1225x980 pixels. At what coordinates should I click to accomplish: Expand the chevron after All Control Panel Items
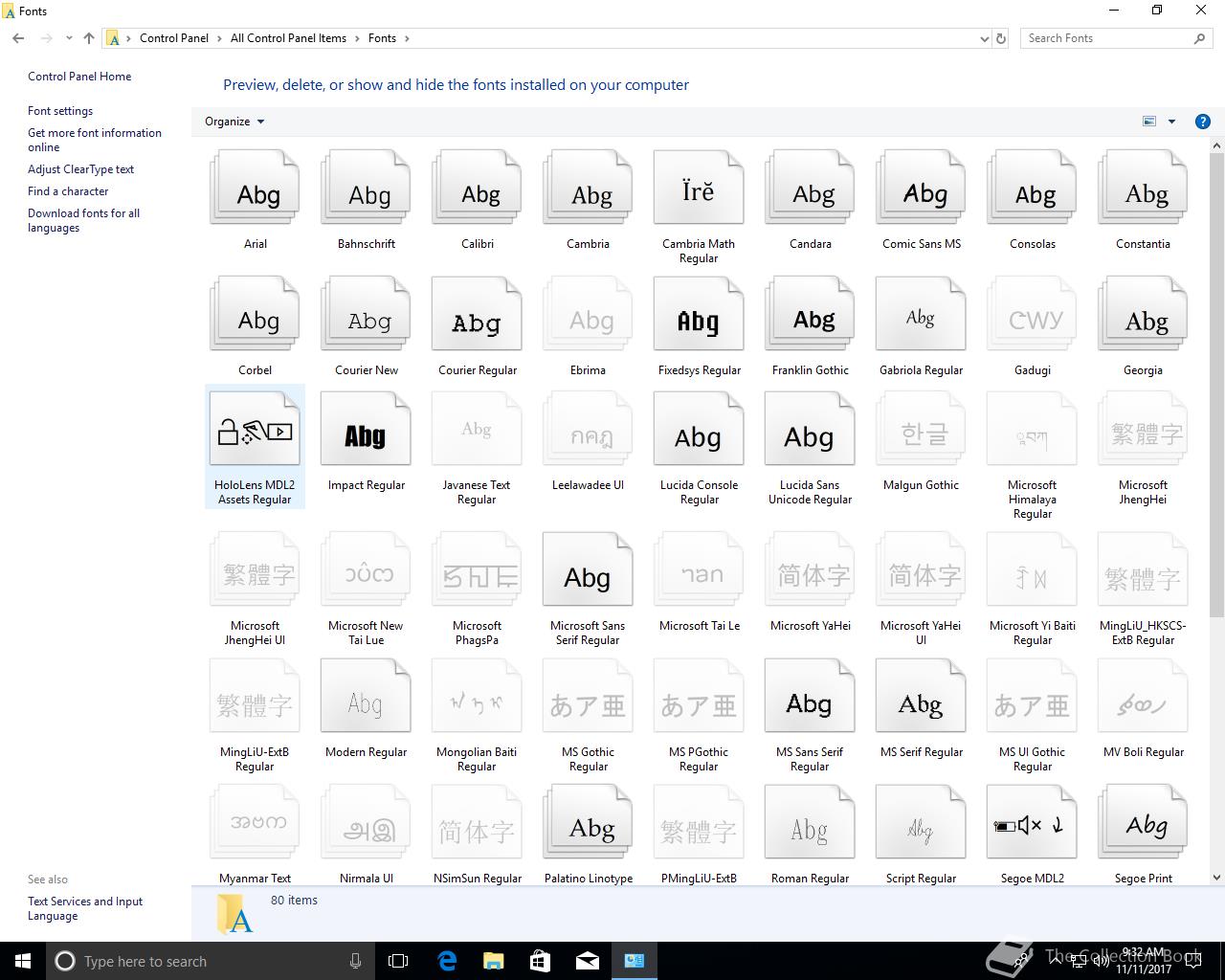(x=357, y=38)
